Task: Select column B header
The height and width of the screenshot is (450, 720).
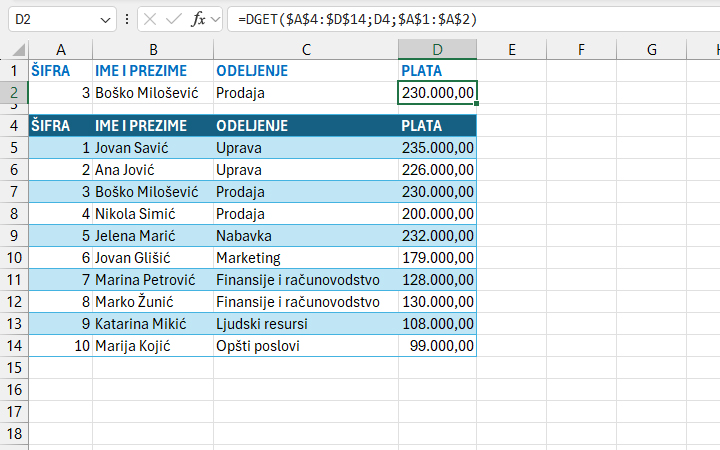Action: pos(152,49)
